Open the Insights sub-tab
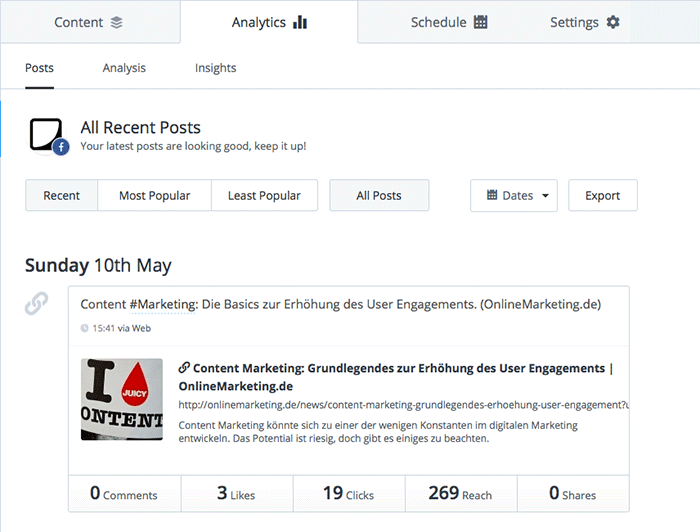Image resolution: width=700 pixels, height=532 pixels. click(x=216, y=68)
